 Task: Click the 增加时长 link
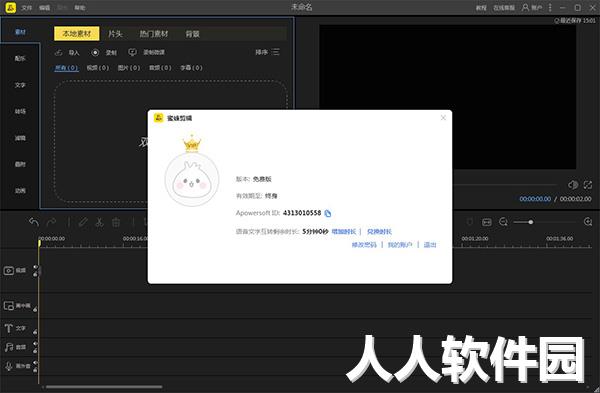click(x=344, y=232)
